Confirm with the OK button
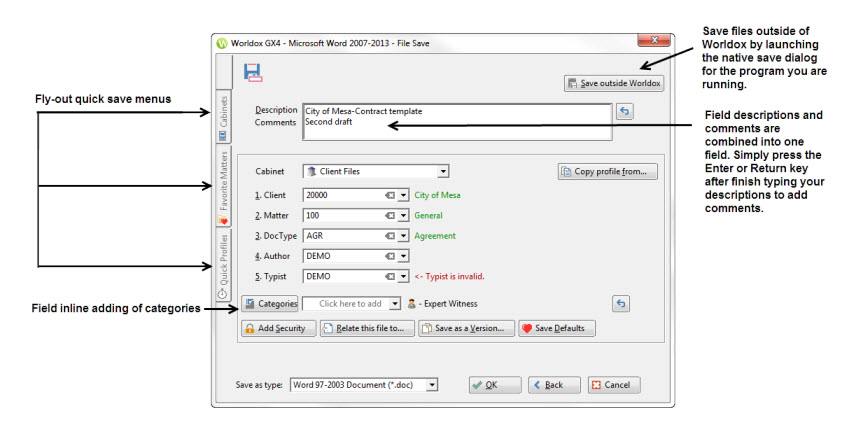 tap(495, 385)
